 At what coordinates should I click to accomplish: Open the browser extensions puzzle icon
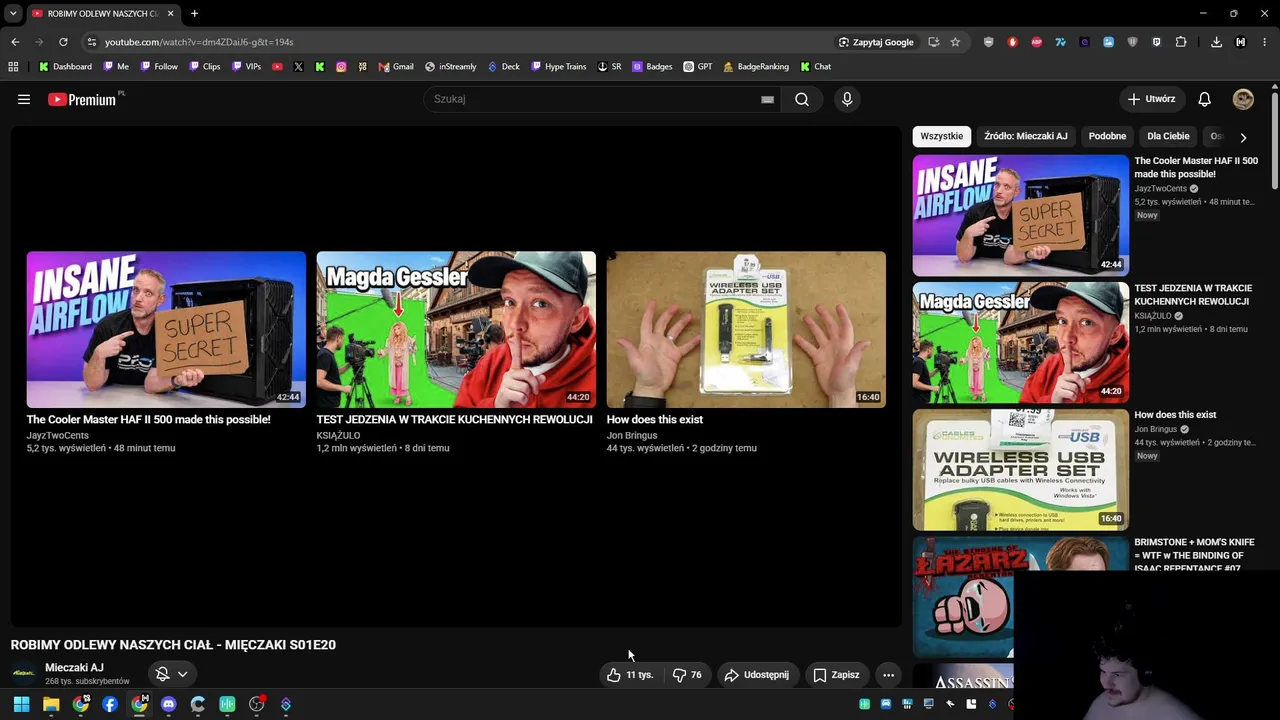[1181, 42]
